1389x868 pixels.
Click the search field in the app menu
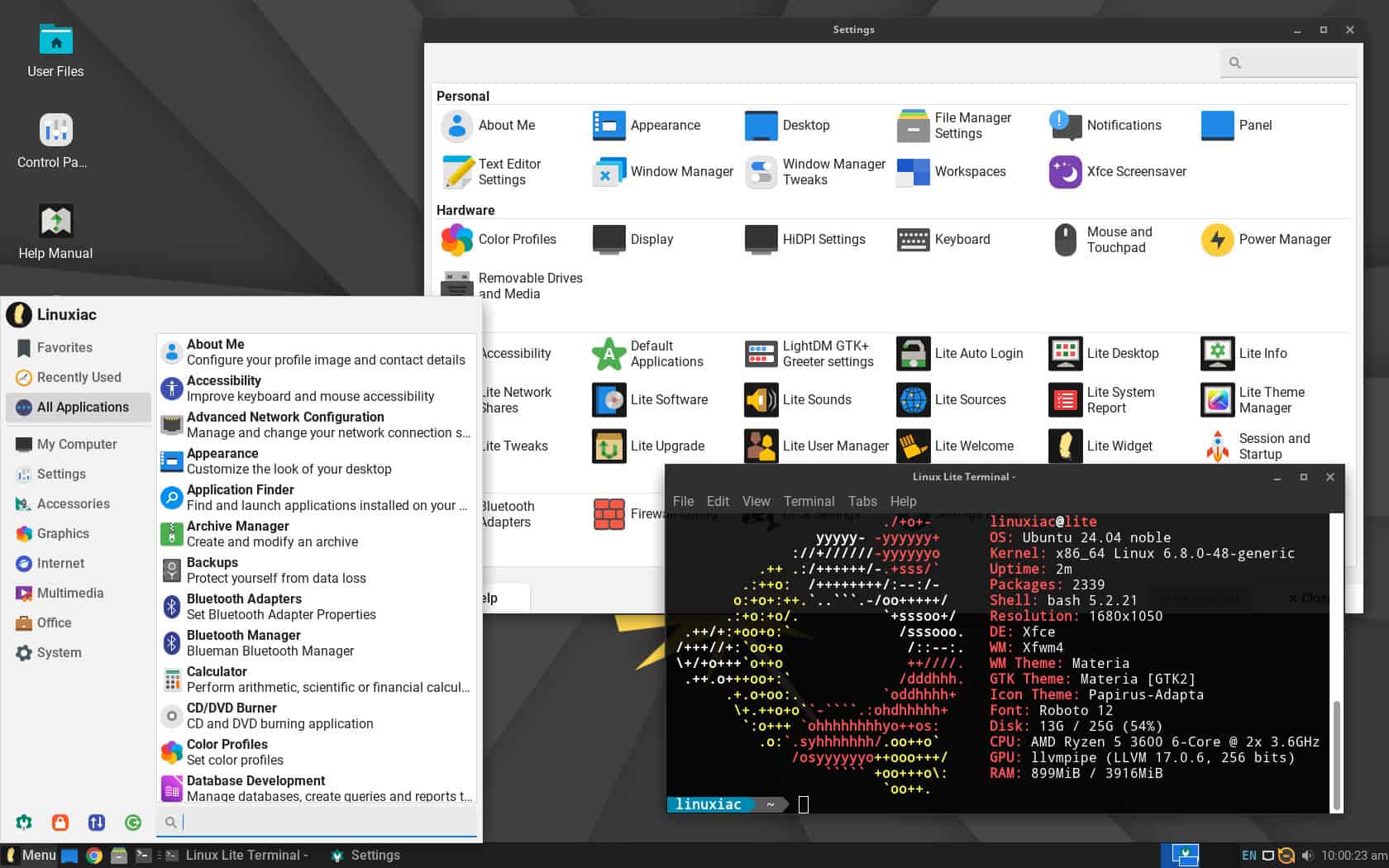pos(317,822)
